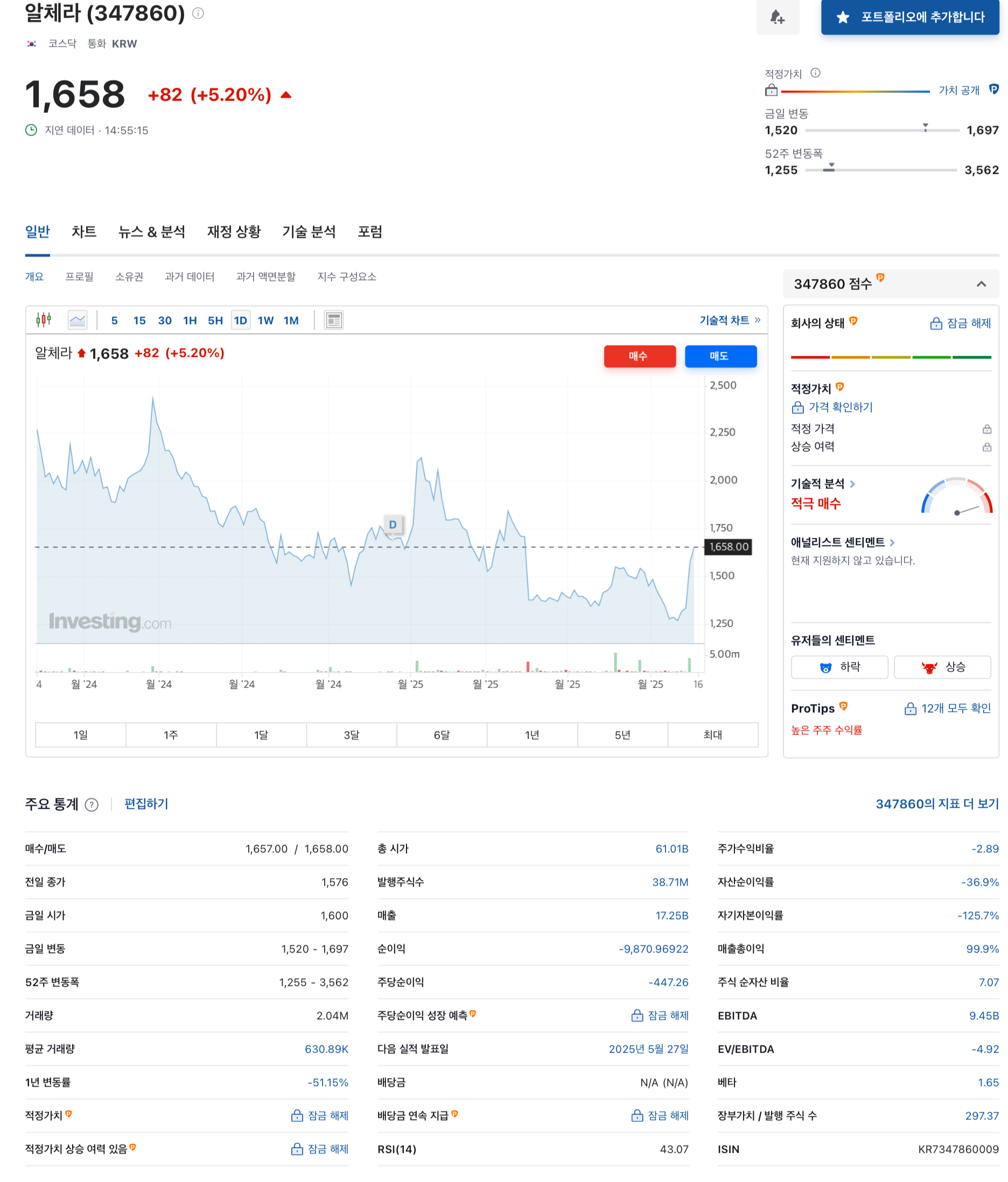Click the blue 매도 button
The height and width of the screenshot is (1182, 1008).
pyautogui.click(x=720, y=356)
